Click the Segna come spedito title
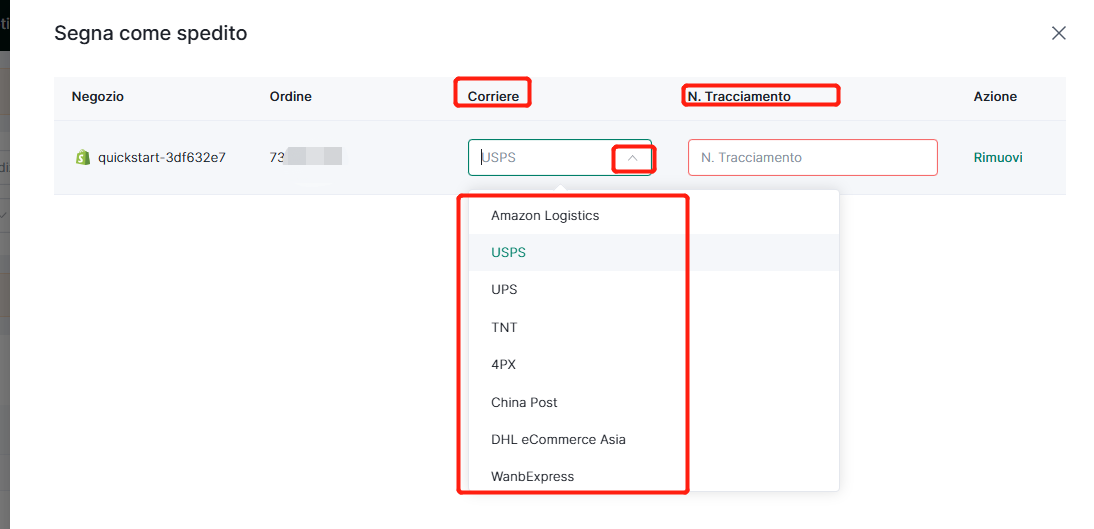 (151, 33)
